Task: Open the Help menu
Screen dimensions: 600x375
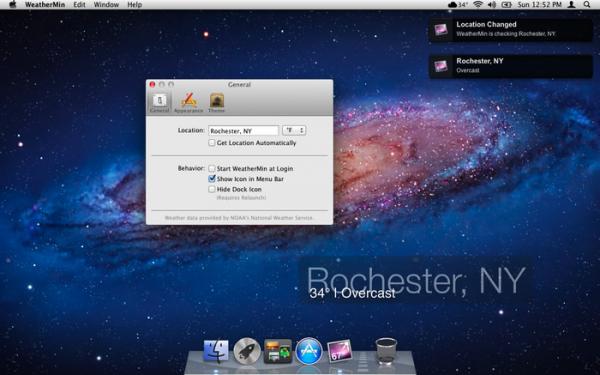Action: (x=134, y=5)
